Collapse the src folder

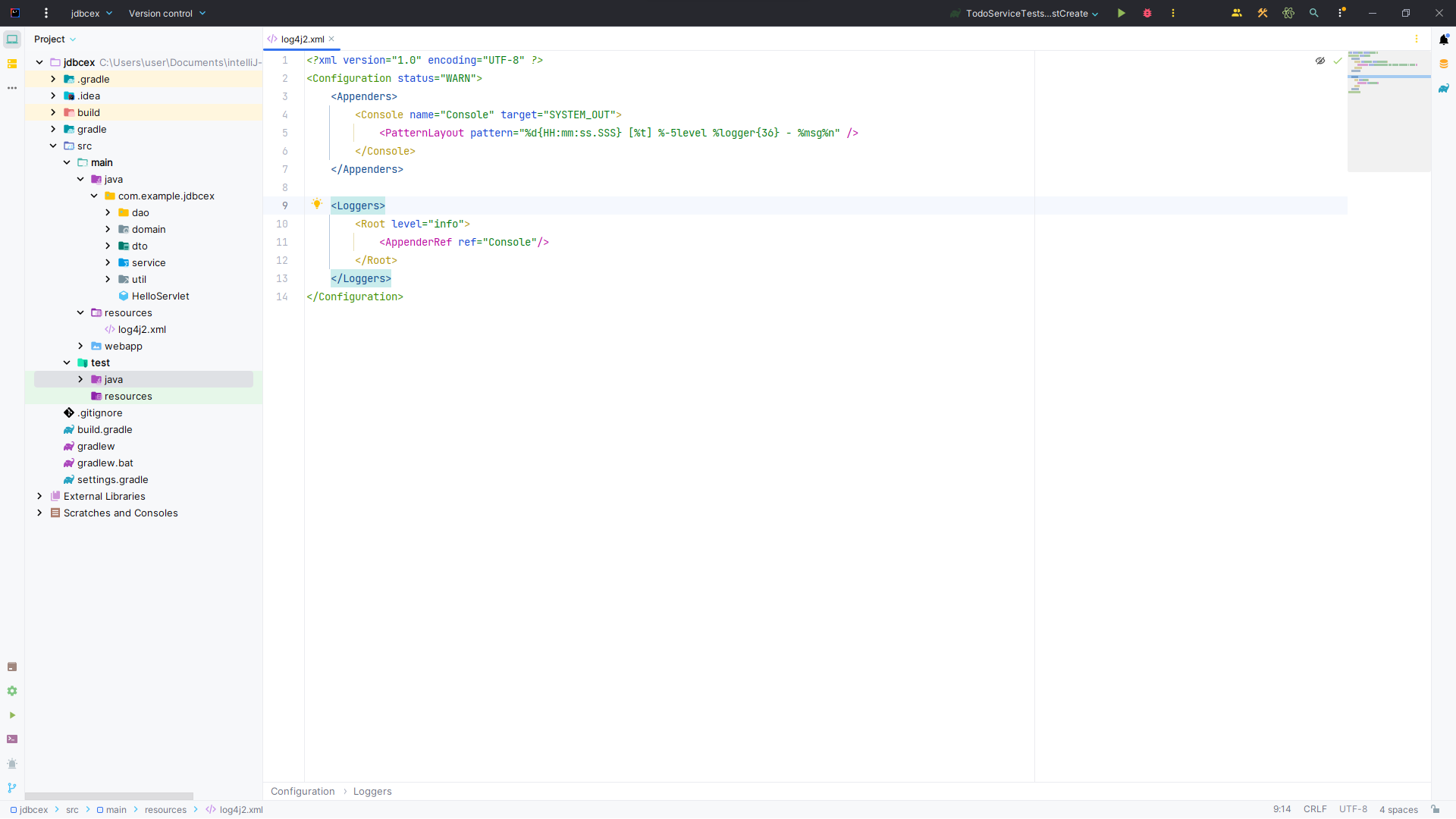click(53, 146)
